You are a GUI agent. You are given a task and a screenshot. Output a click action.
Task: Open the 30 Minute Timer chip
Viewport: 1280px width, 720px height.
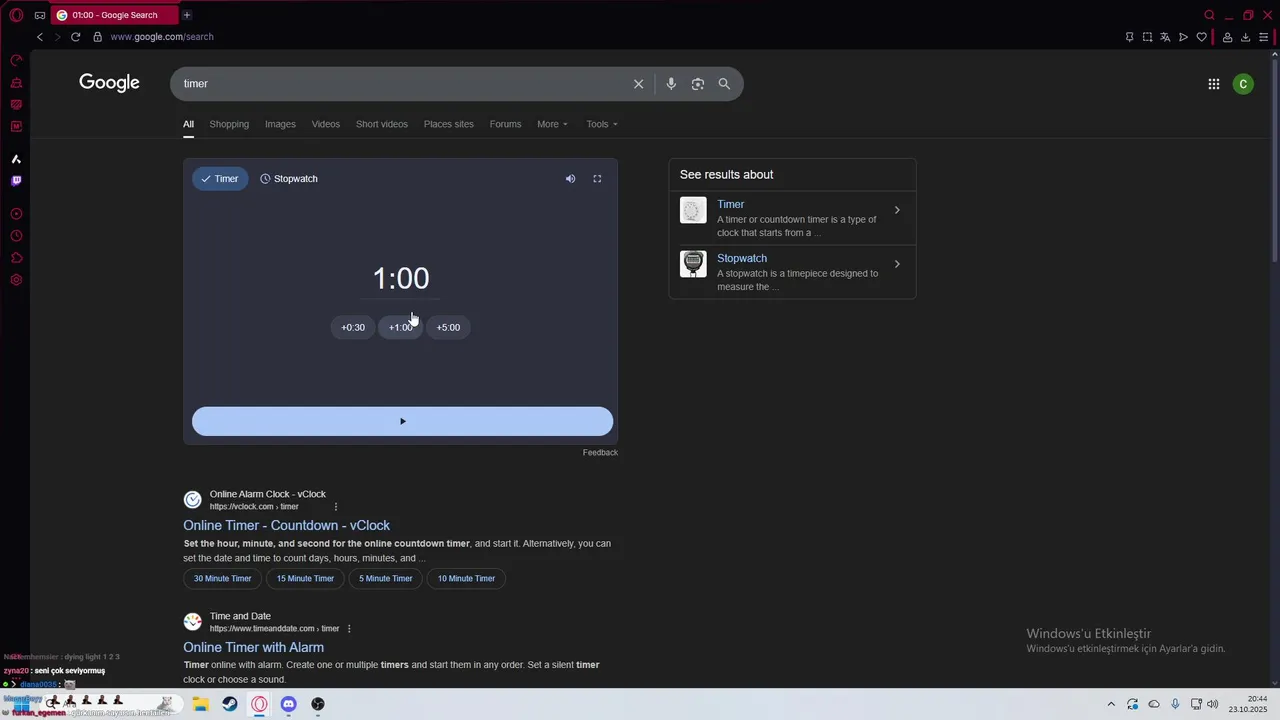[x=222, y=579]
